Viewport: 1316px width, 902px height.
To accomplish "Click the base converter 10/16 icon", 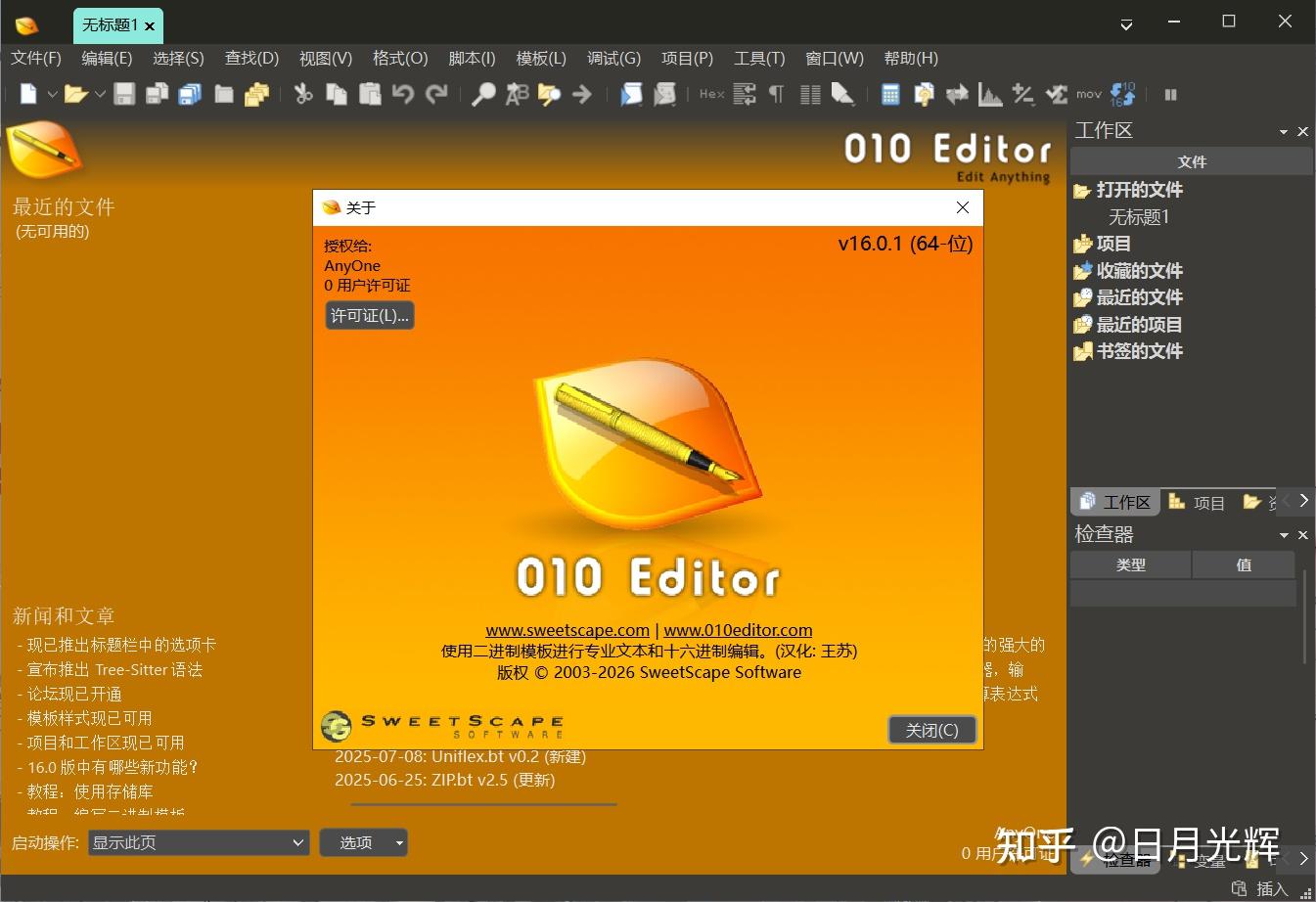I will (x=1123, y=94).
